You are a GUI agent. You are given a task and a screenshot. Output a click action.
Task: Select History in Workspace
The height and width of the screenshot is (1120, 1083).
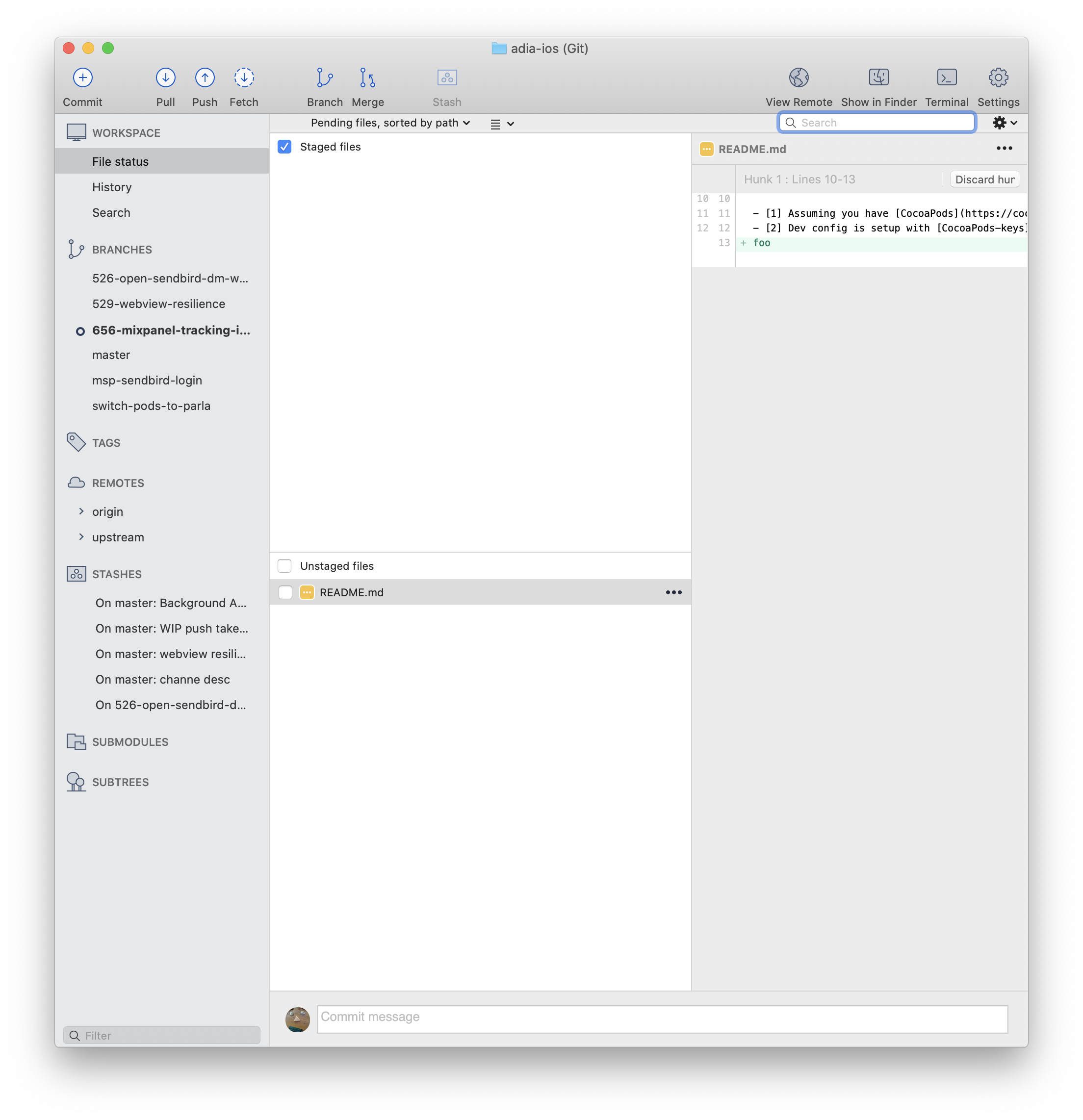162,187
